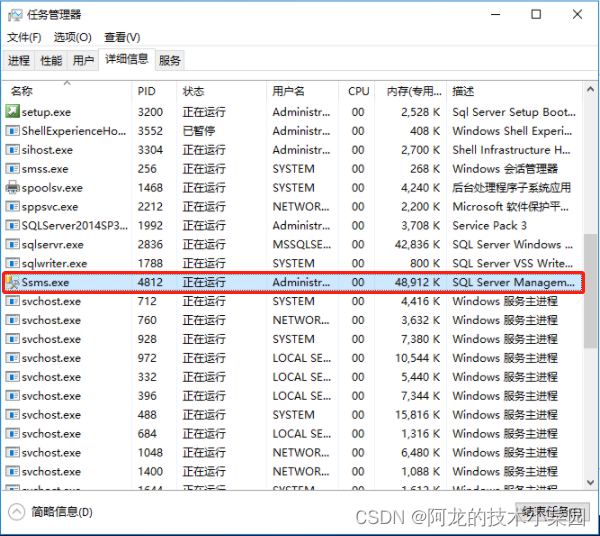This screenshot has height=536, width=600.
Task: Open the 文件(F) menu
Action: 24,37
